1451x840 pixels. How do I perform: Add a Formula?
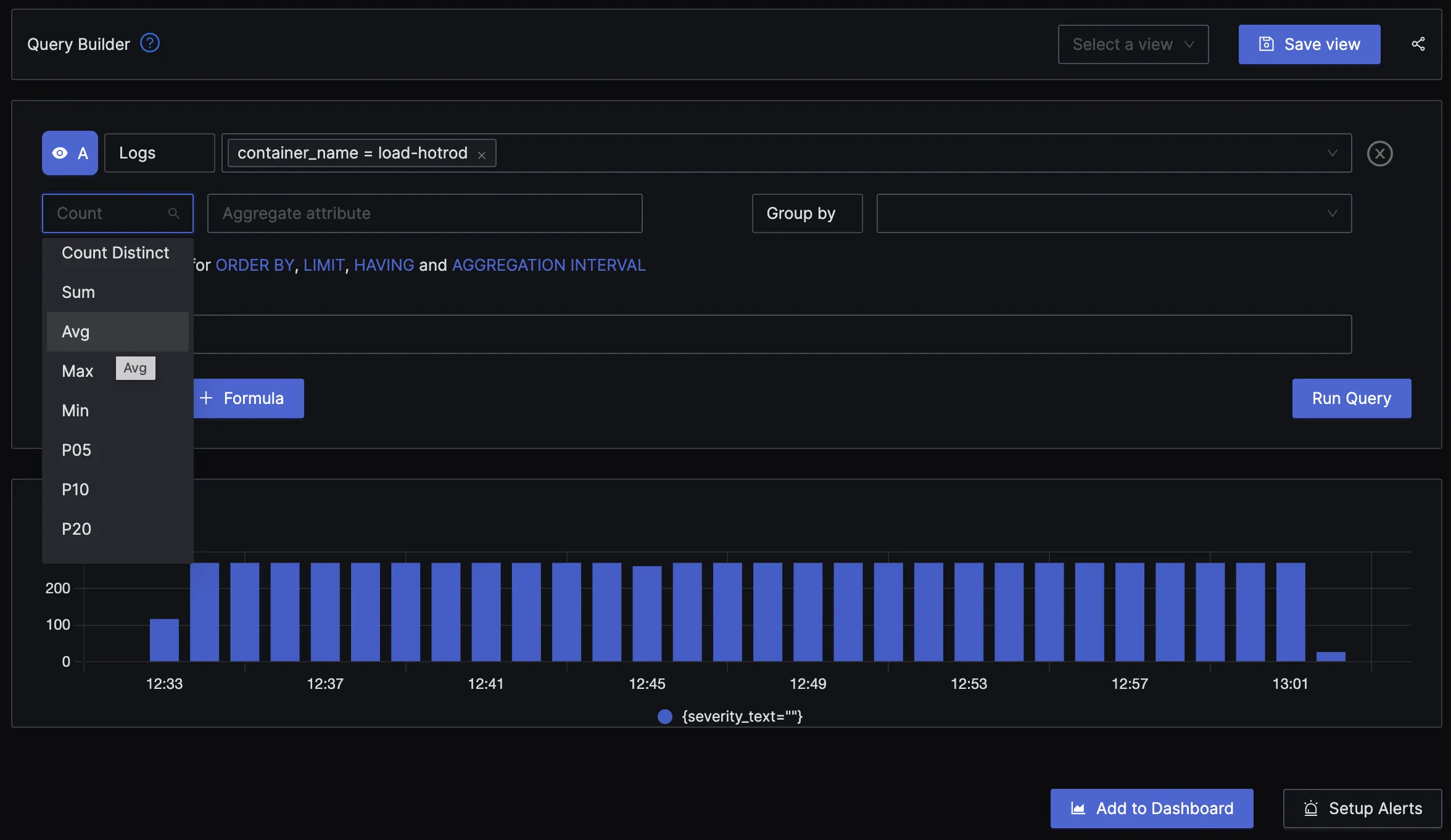click(248, 398)
